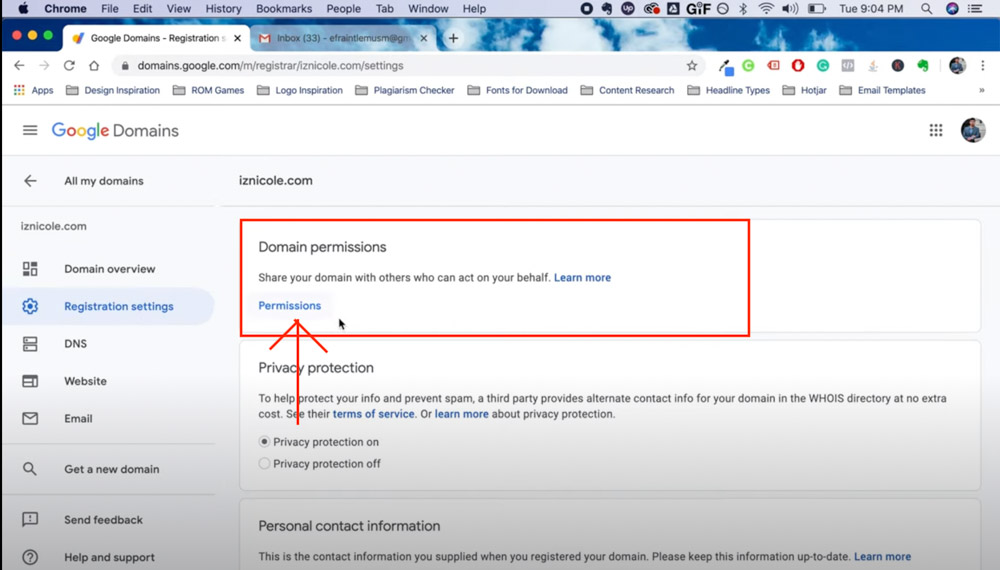
Task: Click the battery status icon
Action: (x=817, y=9)
